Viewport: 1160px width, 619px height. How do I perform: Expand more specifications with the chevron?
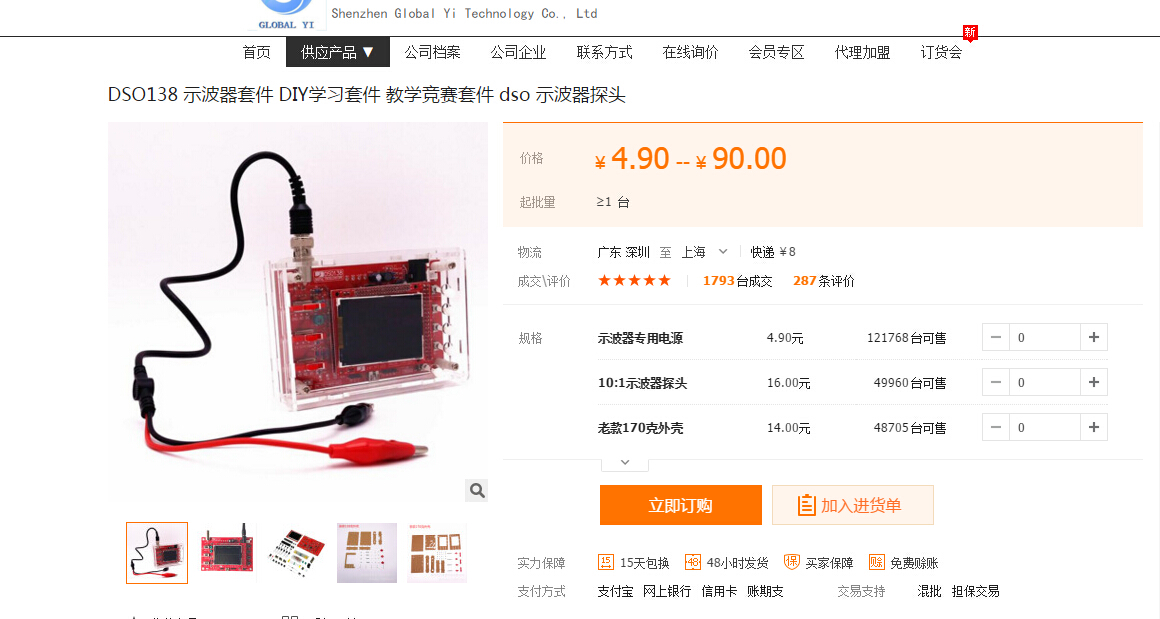625,463
